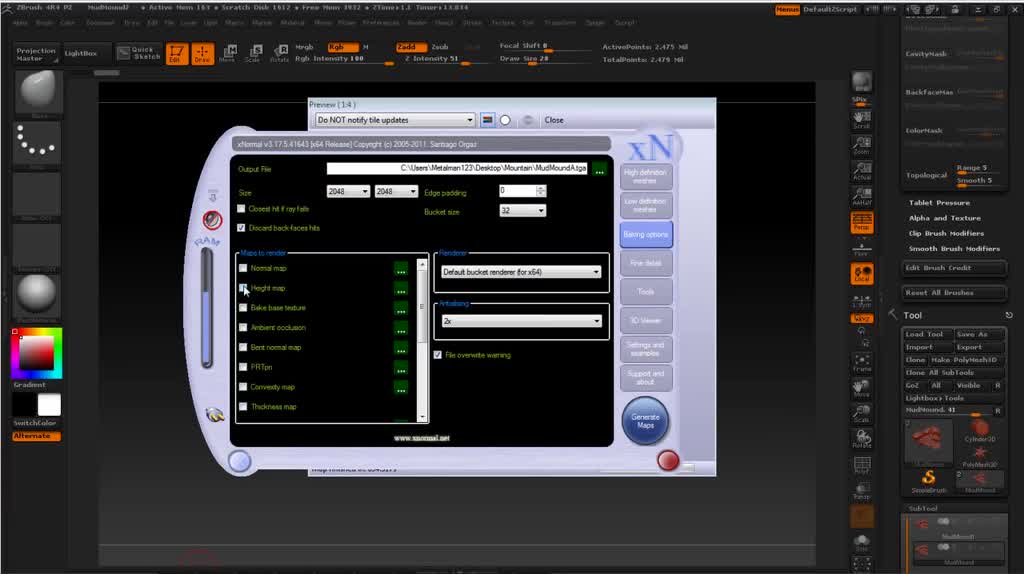The image size is (1024, 574).
Task: Open Settings and examples tab
Action: [645, 349]
